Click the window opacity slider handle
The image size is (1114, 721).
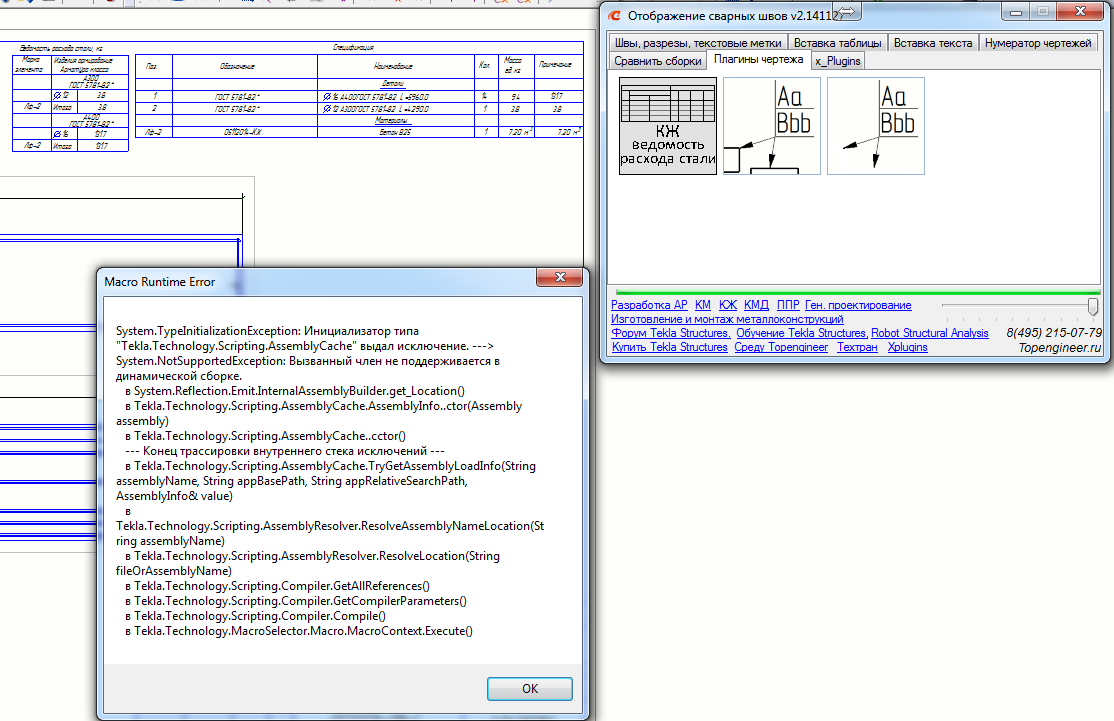(1092, 306)
